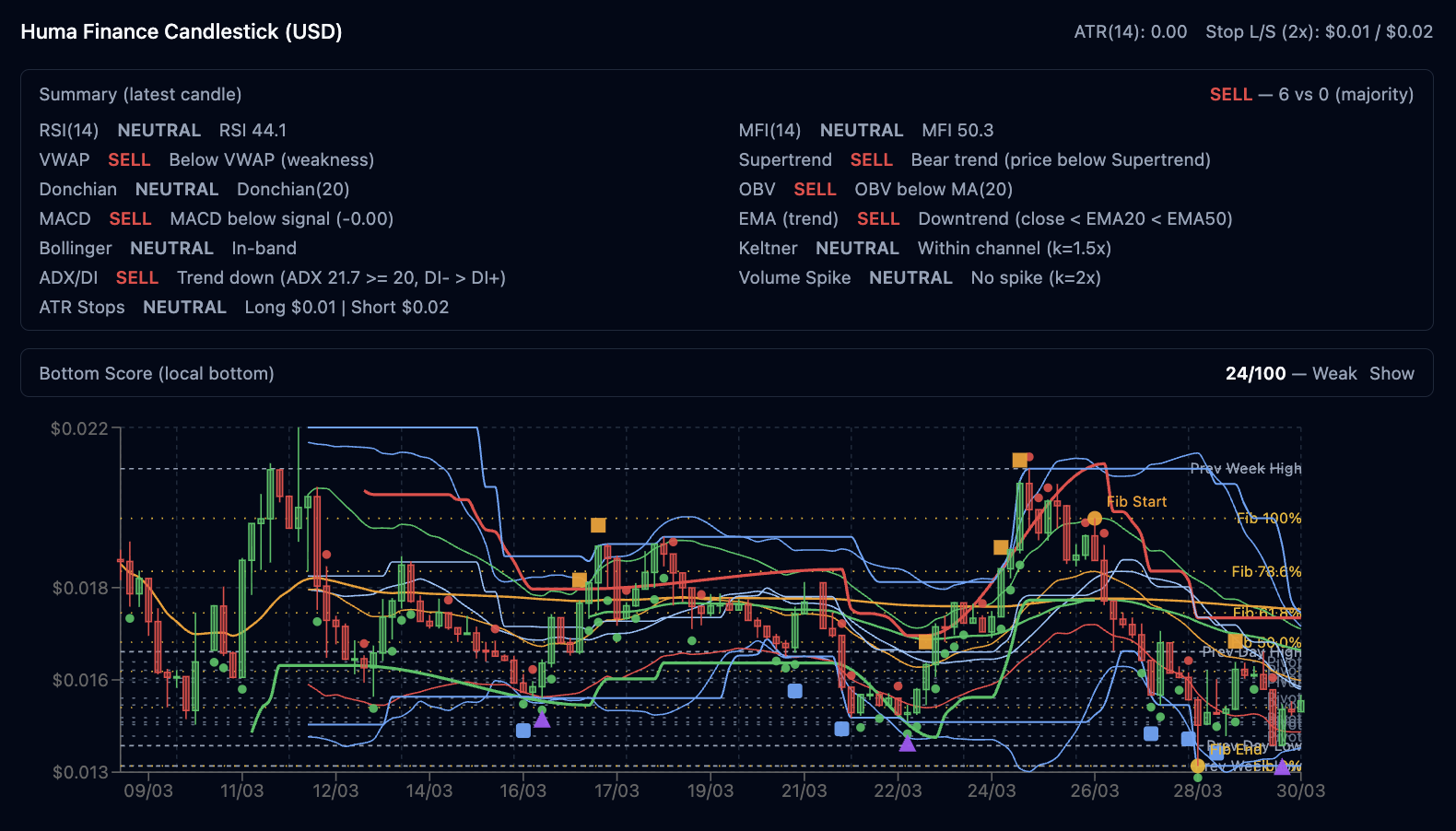The image size is (1456, 831).
Task: Select the orange circle at Fib Start
Action: [1094, 519]
